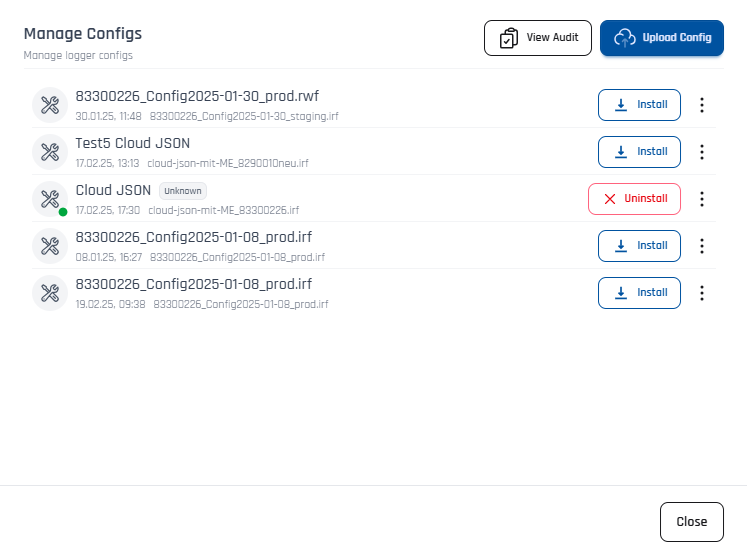Install the Test5 Cloud JSON config
Screen dimensions: 747x549
[639, 152]
